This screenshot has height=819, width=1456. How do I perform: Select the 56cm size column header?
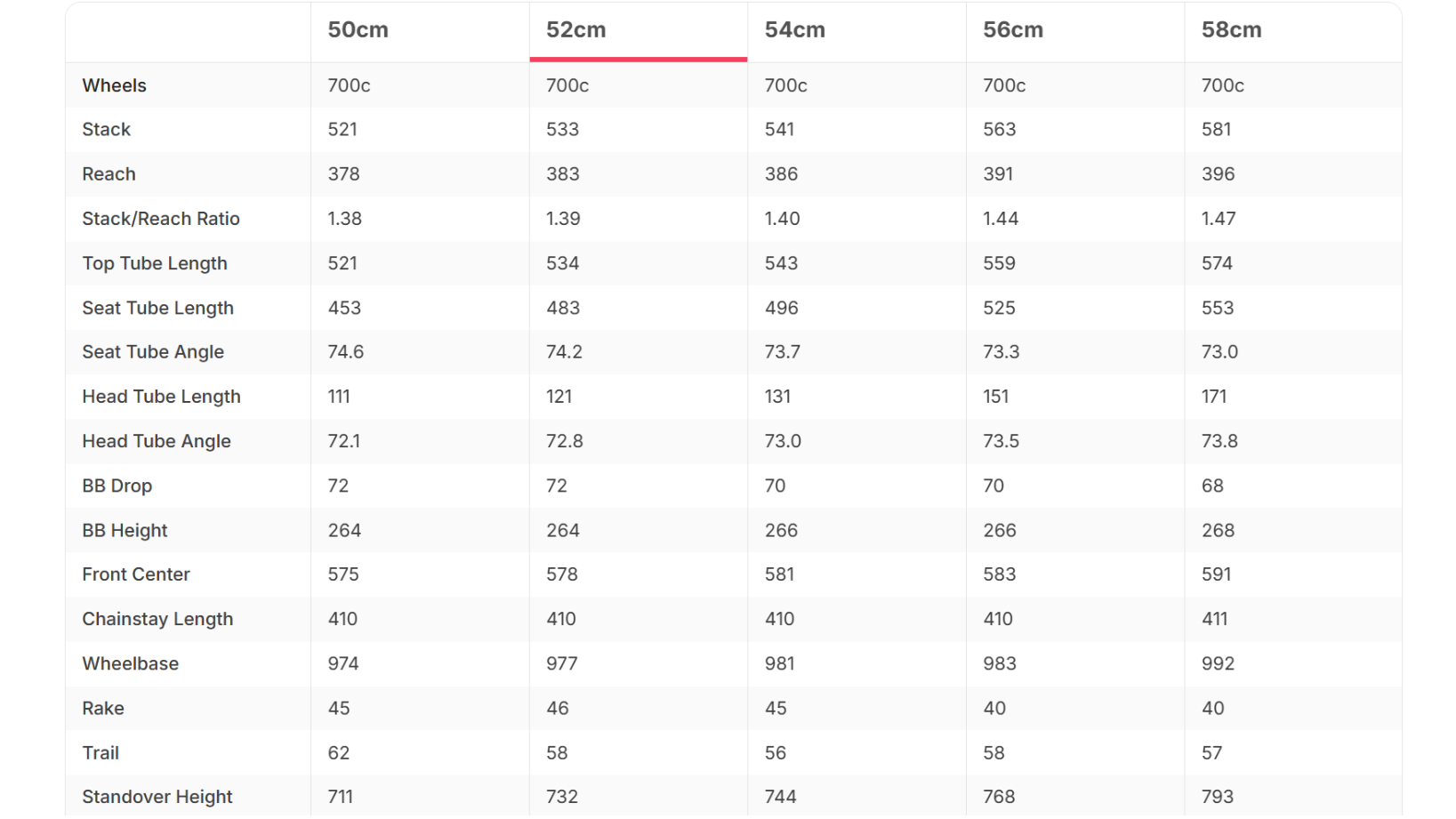tap(1012, 29)
